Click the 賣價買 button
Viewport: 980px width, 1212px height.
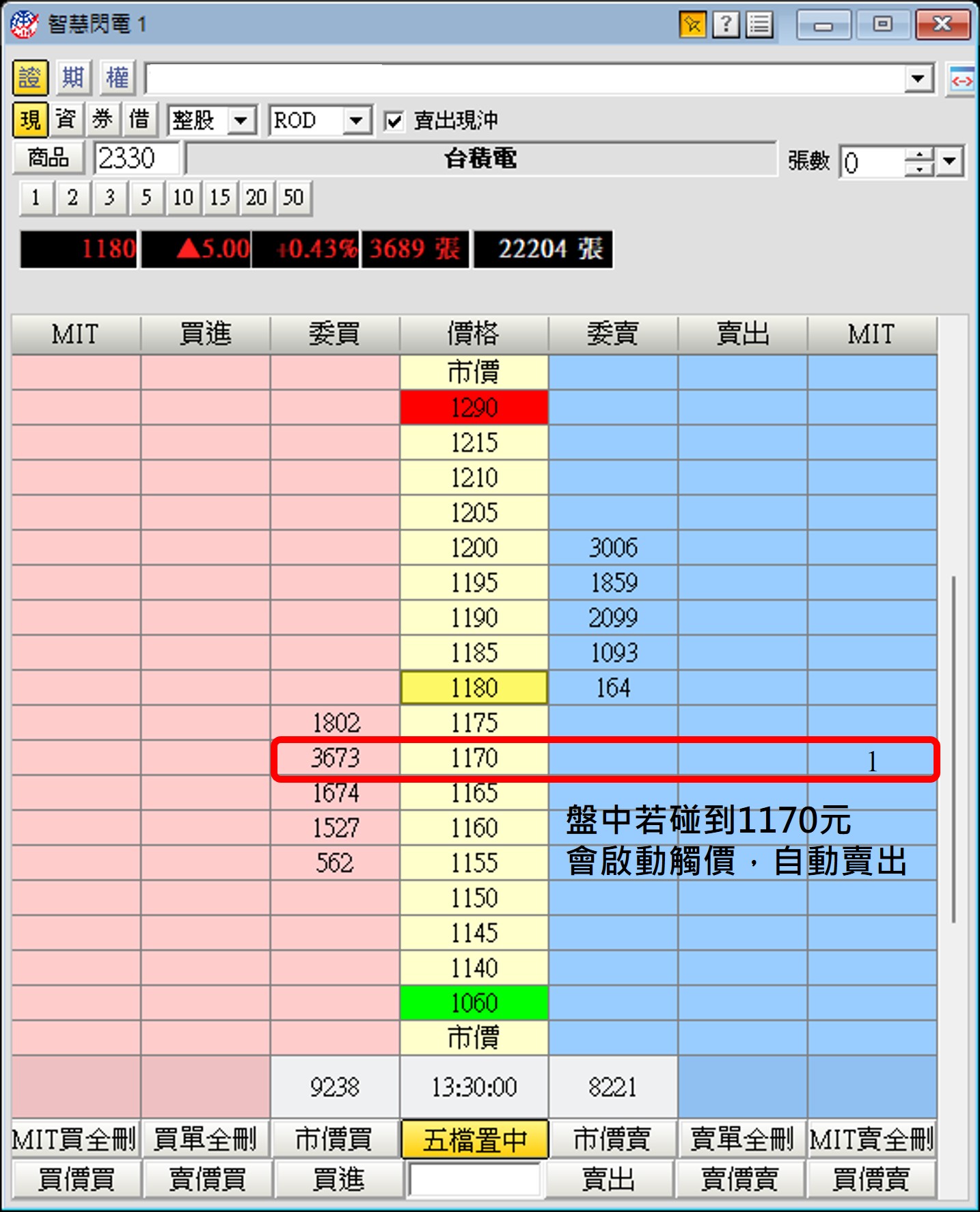click(207, 1179)
